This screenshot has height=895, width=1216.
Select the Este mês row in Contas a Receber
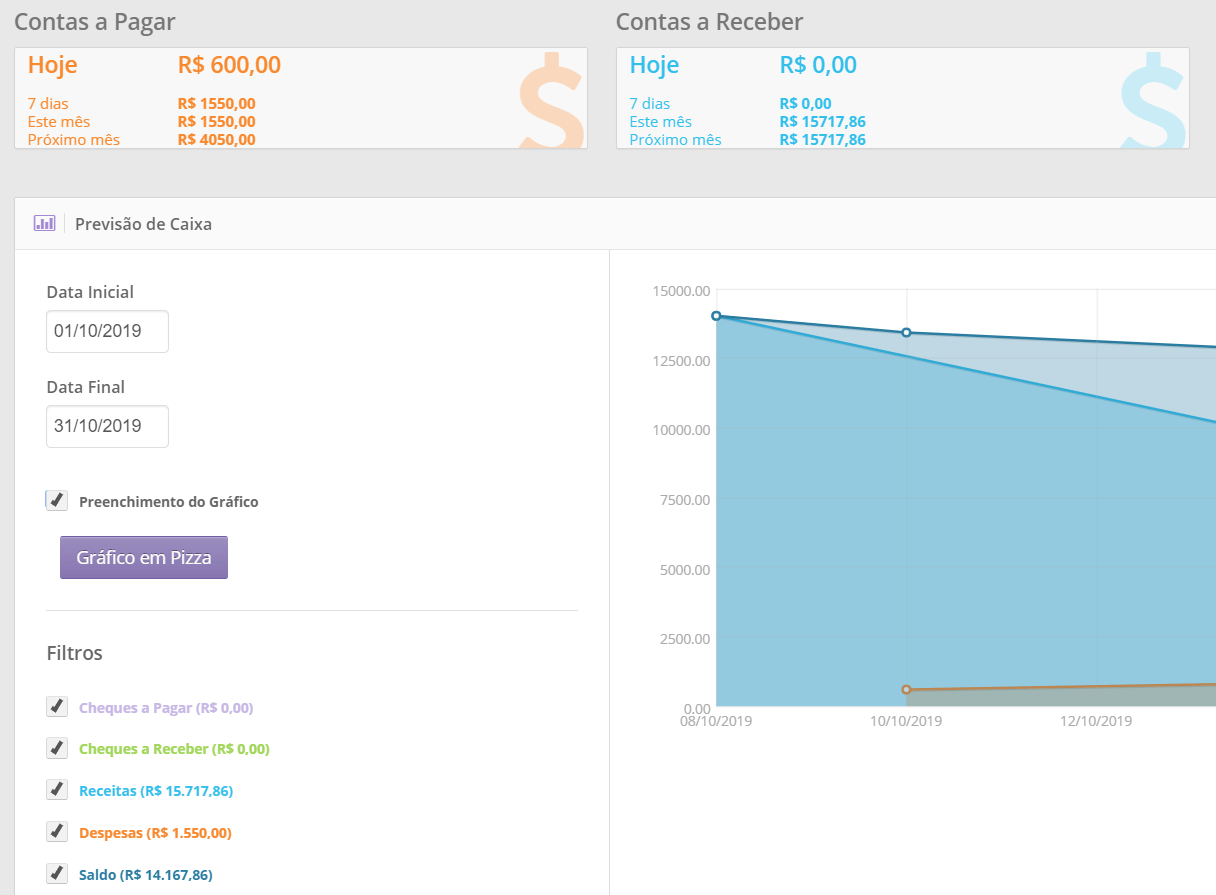(747, 122)
